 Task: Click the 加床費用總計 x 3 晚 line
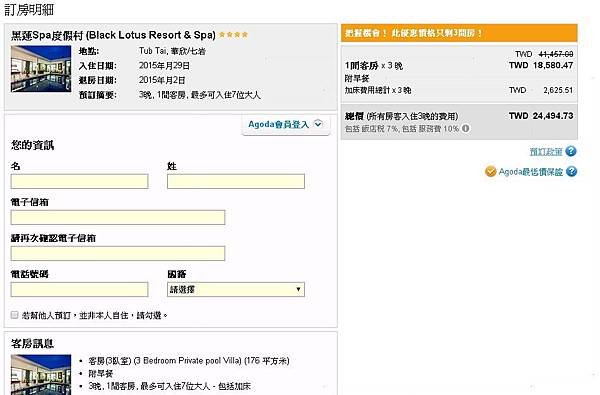pos(378,90)
